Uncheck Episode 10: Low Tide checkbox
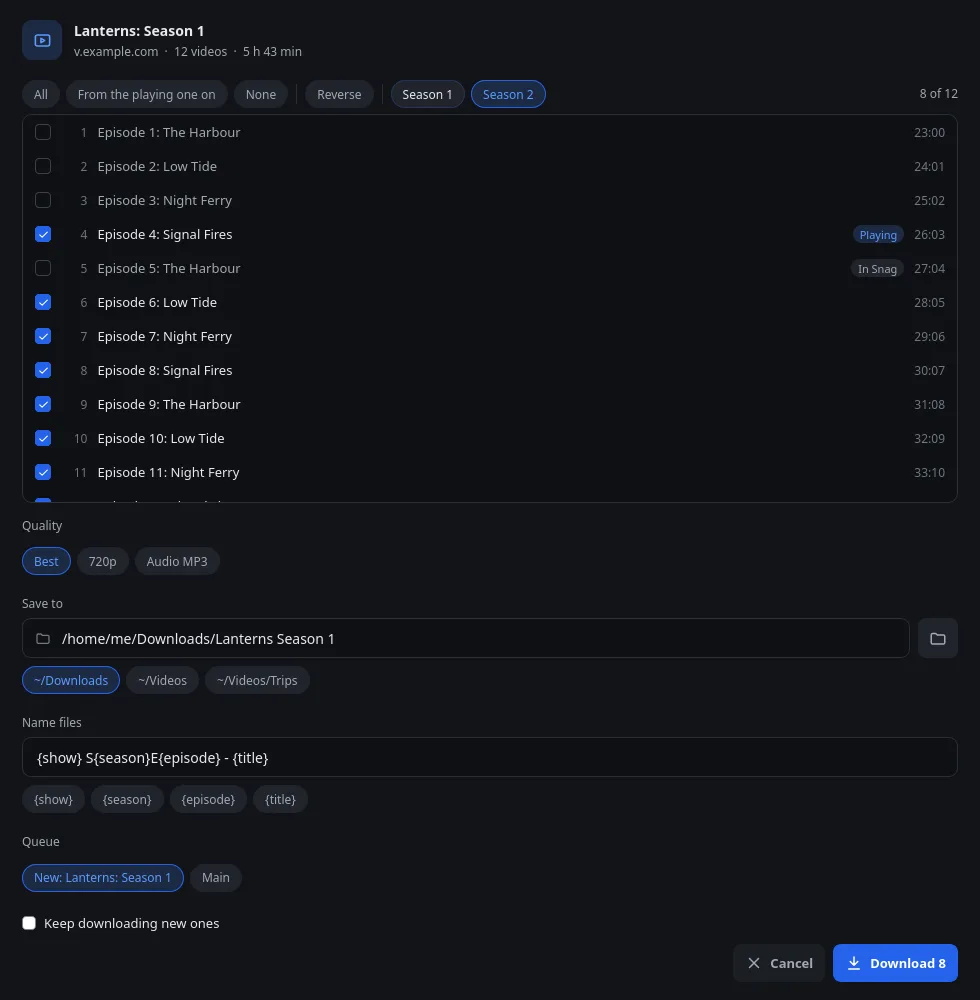 pos(43,438)
